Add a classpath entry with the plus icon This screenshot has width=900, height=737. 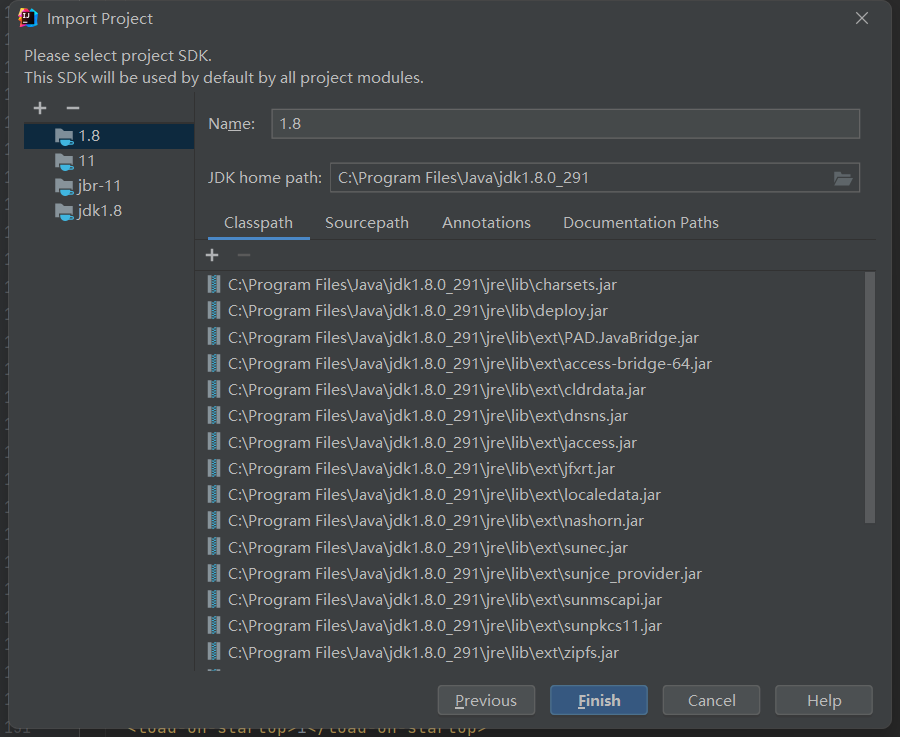212,255
